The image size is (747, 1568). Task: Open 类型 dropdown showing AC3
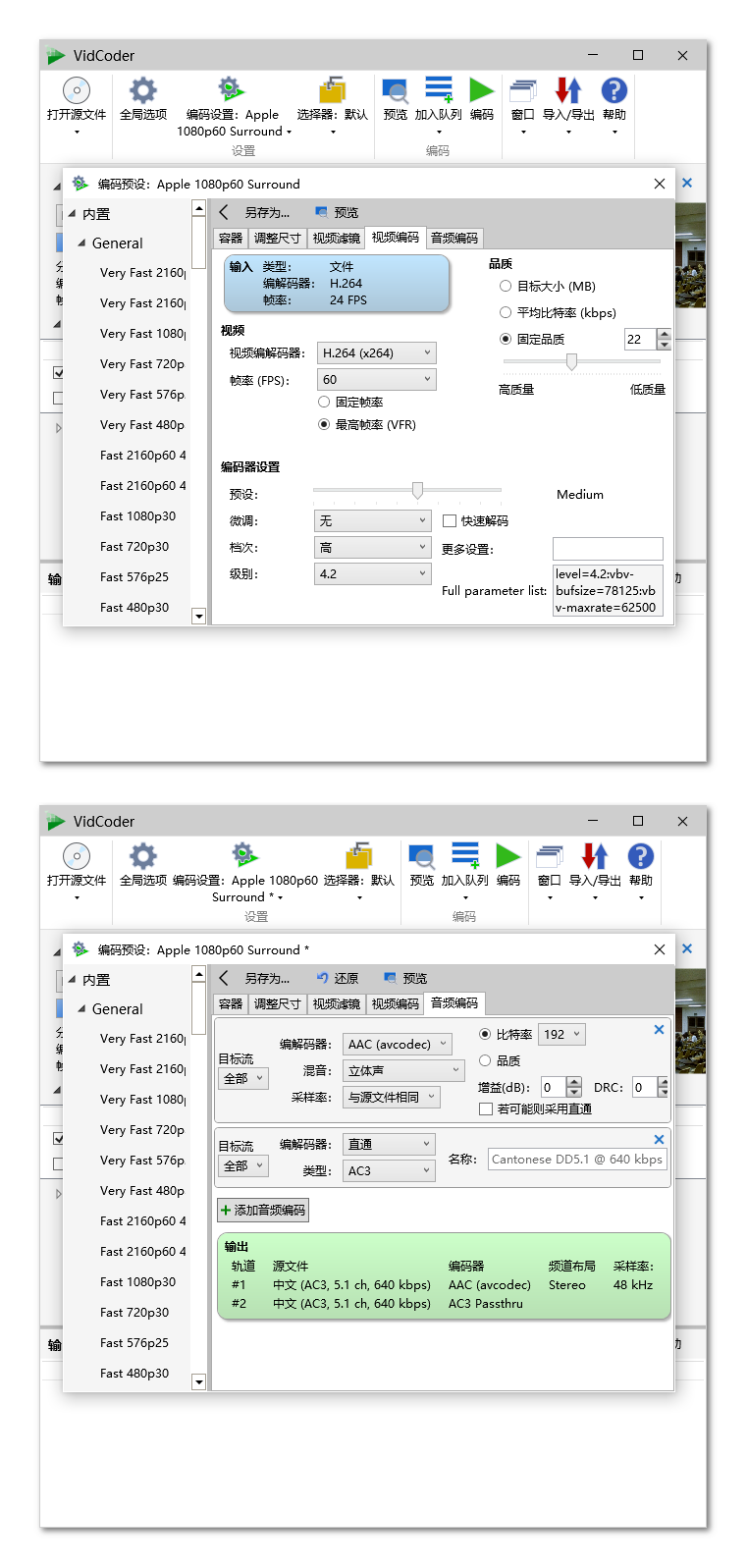click(x=389, y=1171)
